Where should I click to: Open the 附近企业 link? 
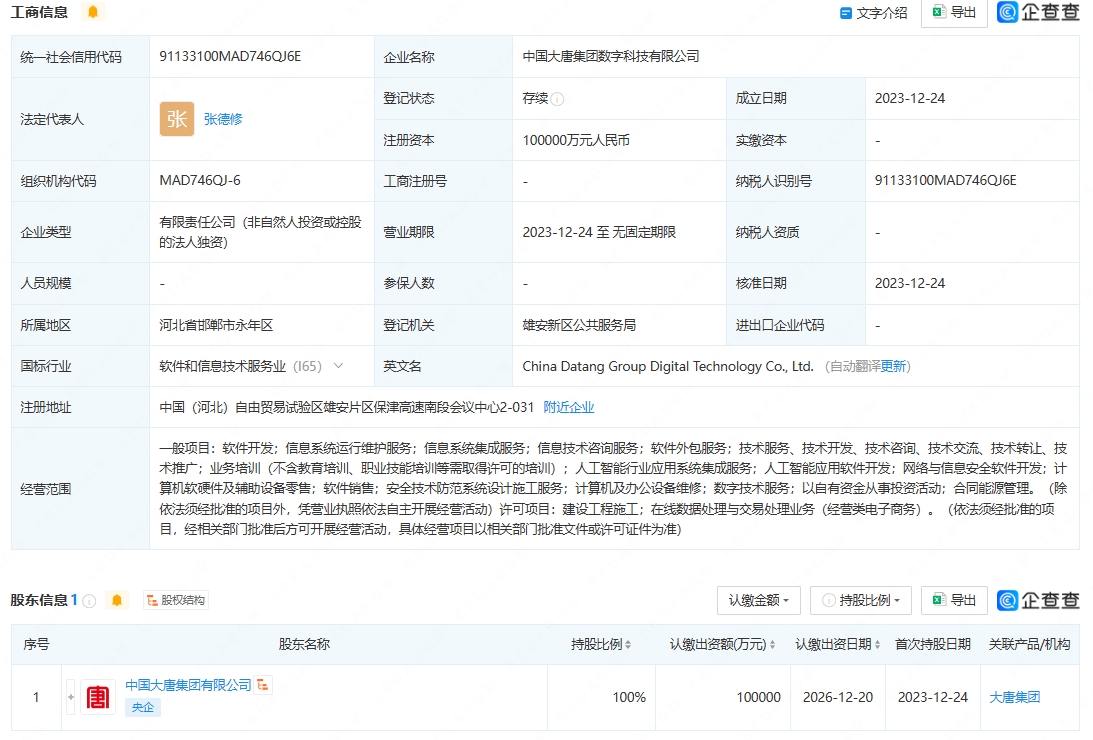tap(568, 407)
